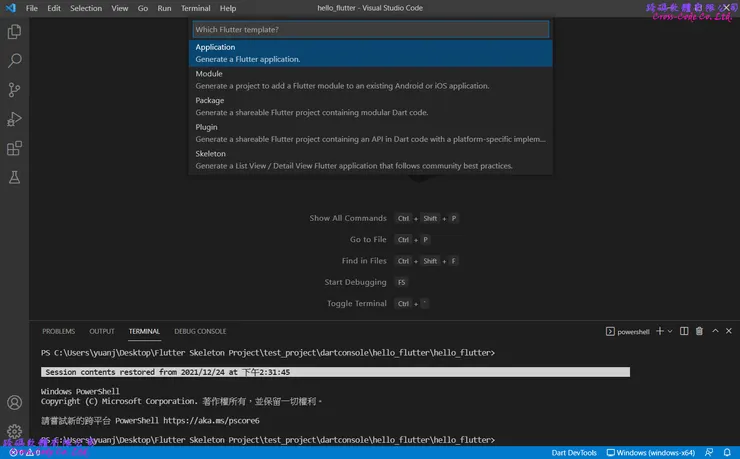Screen dimensions: 740x459
Task: Switch to the PROBLEMS tab
Action: [x=59, y=331]
